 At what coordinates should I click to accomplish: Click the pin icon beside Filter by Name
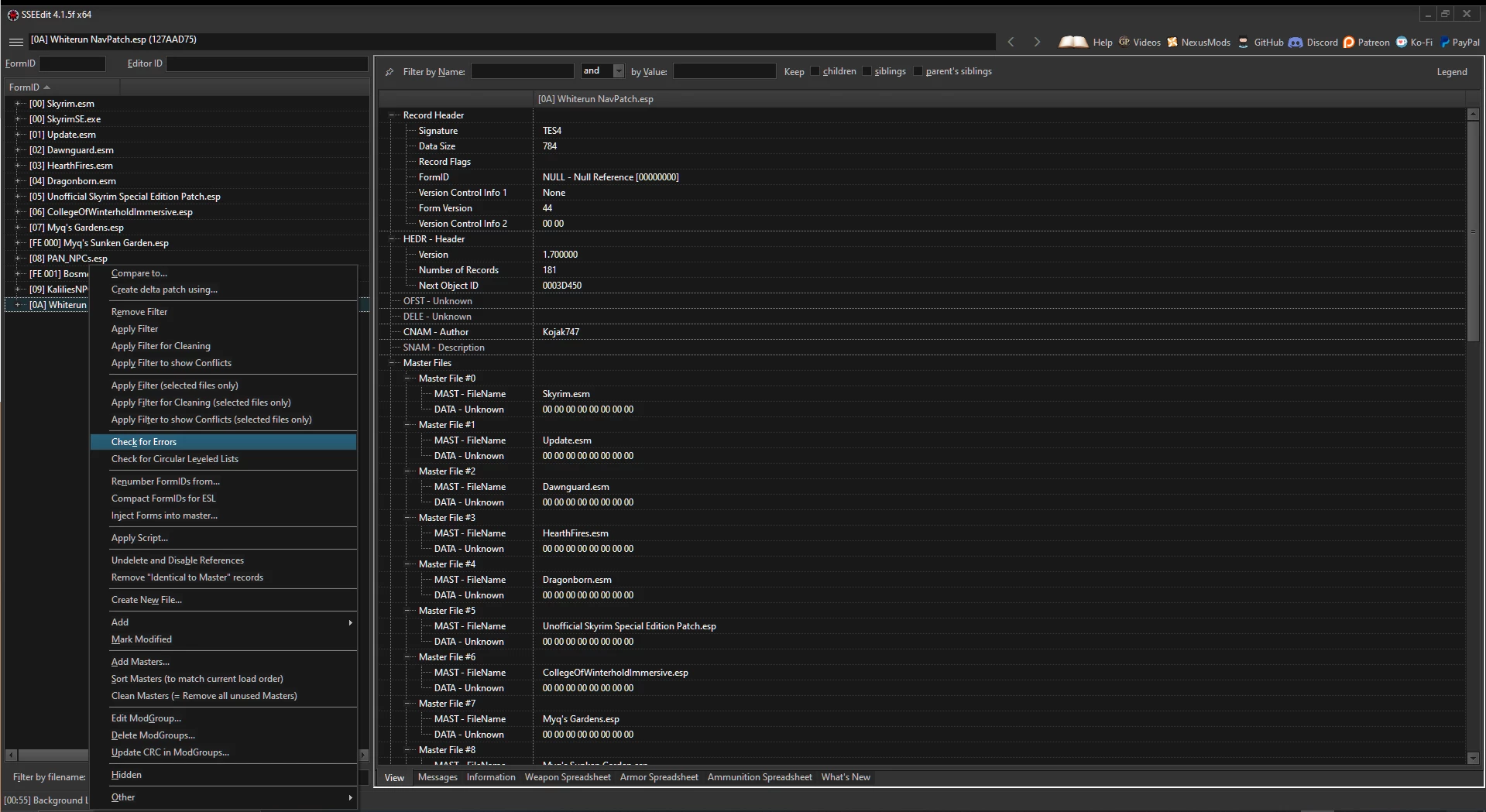click(390, 71)
